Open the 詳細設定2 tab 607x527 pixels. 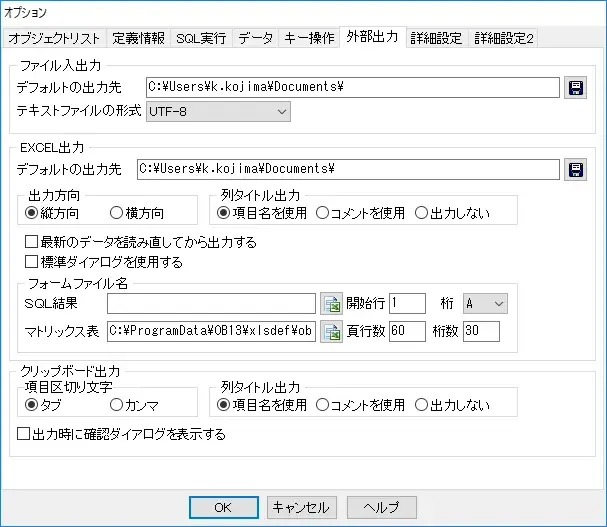(x=503, y=39)
